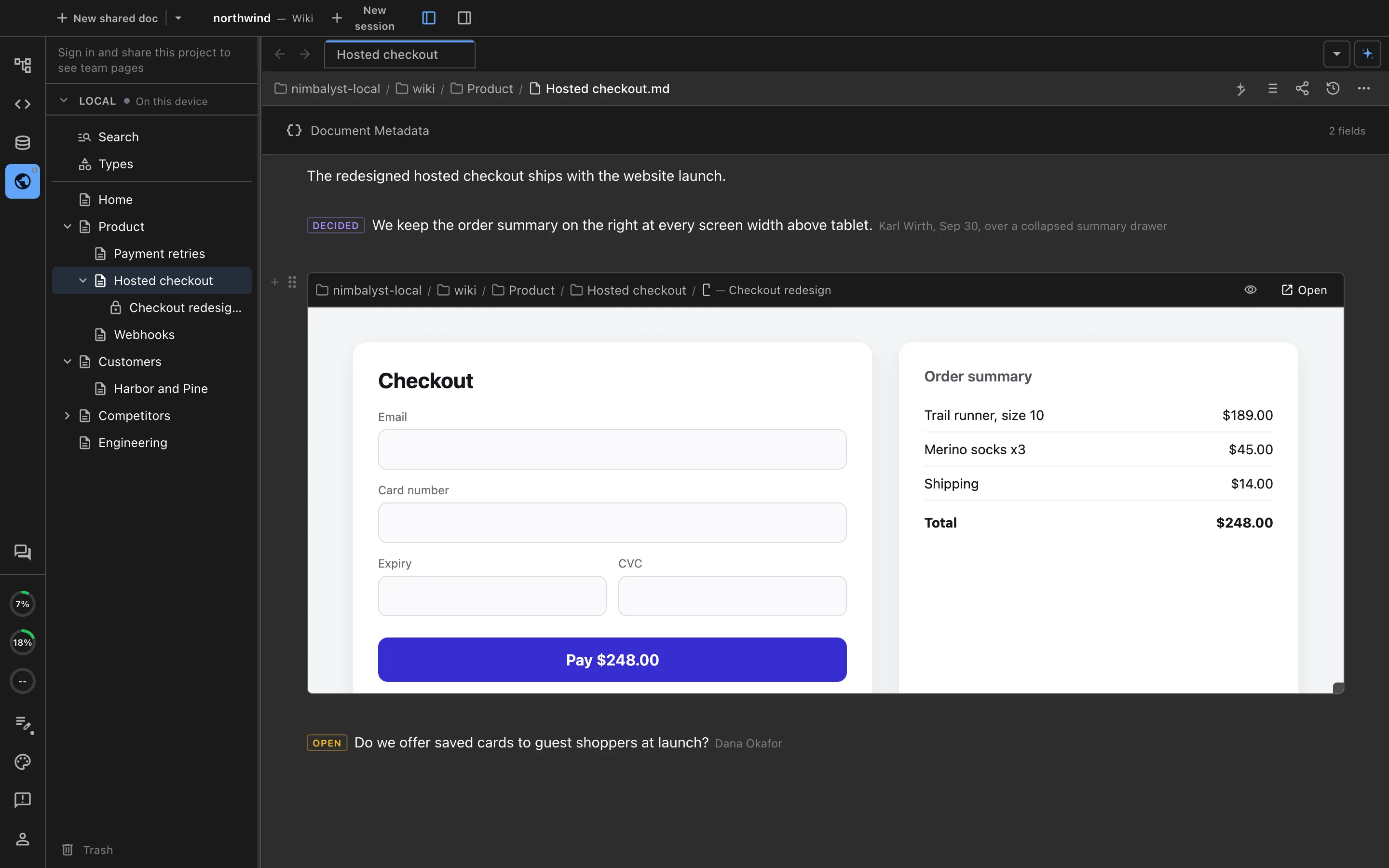Image resolution: width=1389 pixels, height=868 pixels.
Task: Open the workspace tree icon in left rail
Action: pos(22,66)
